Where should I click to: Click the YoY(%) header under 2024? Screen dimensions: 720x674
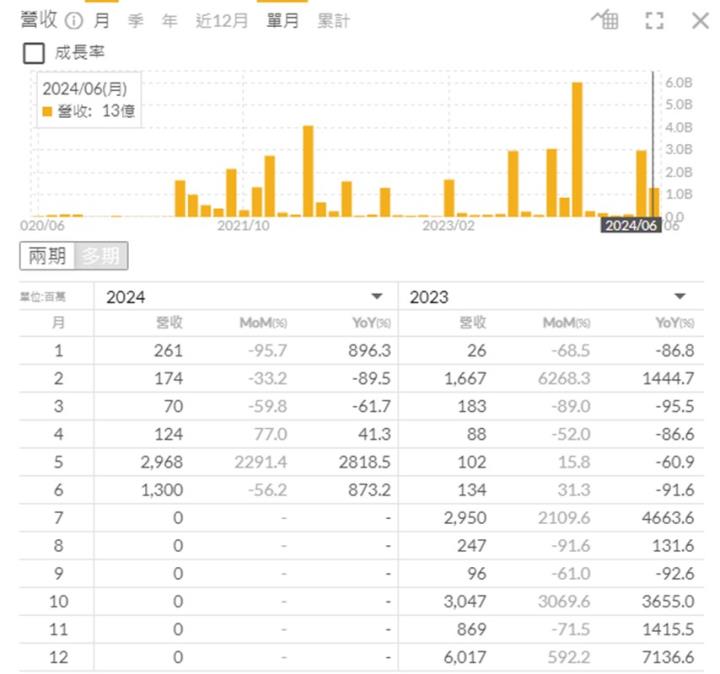click(370, 323)
